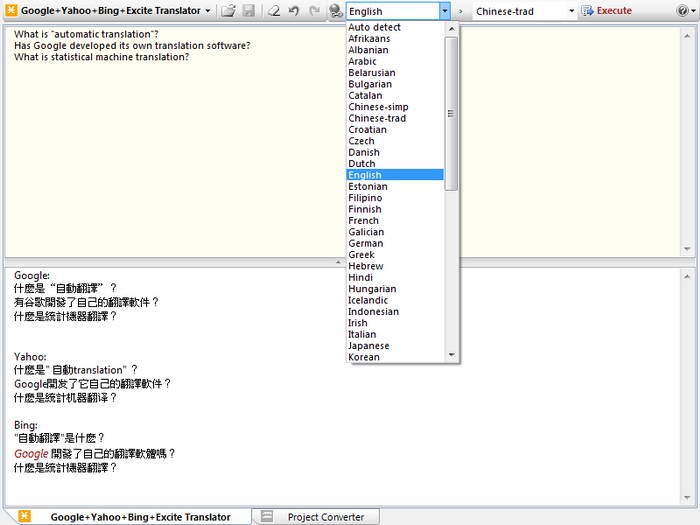
Task: Click language list scrollbar down arrow
Action: (451, 355)
